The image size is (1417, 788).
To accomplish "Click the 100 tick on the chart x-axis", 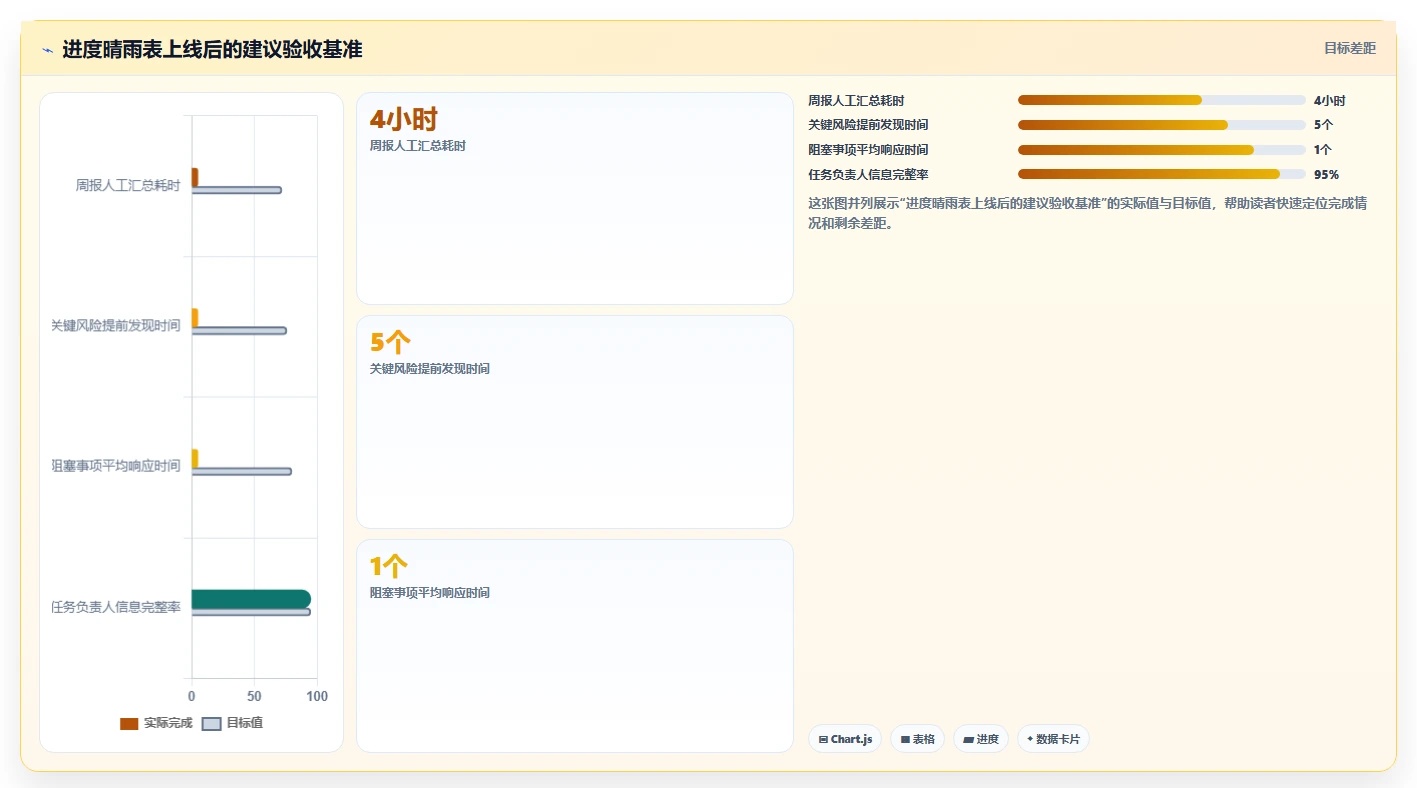I will [x=317, y=696].
